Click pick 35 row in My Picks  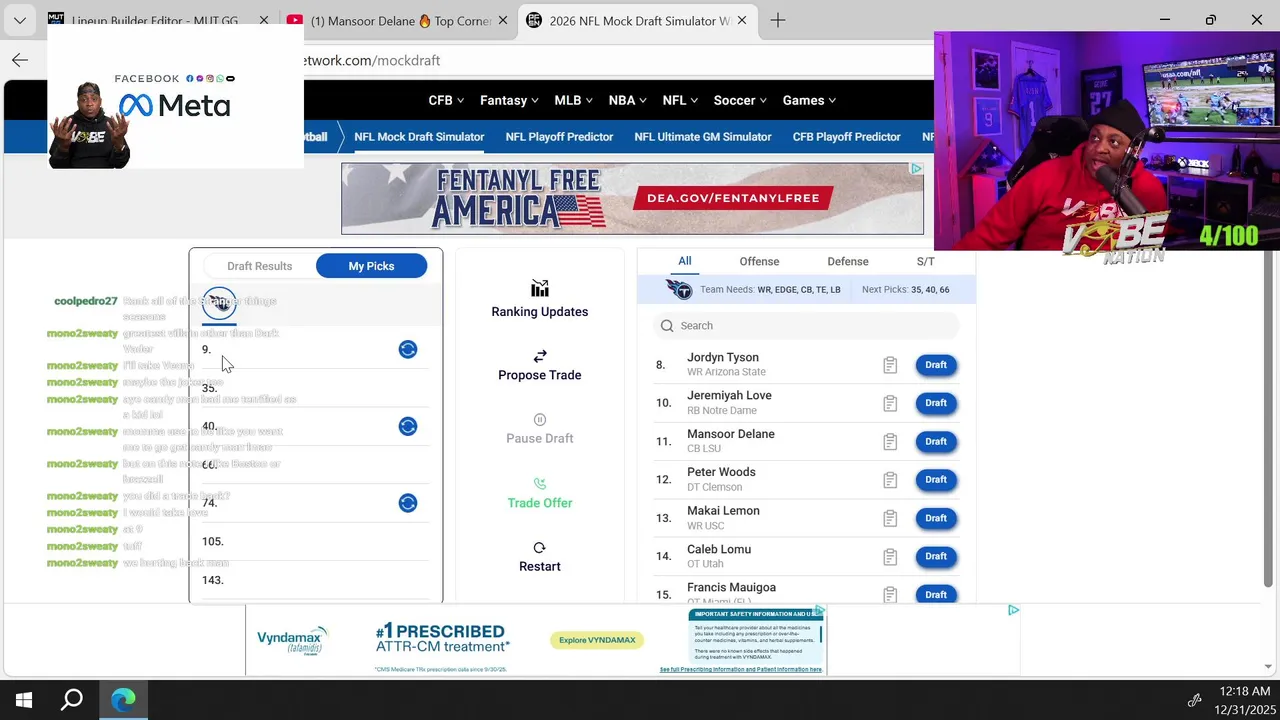point(315,388)
